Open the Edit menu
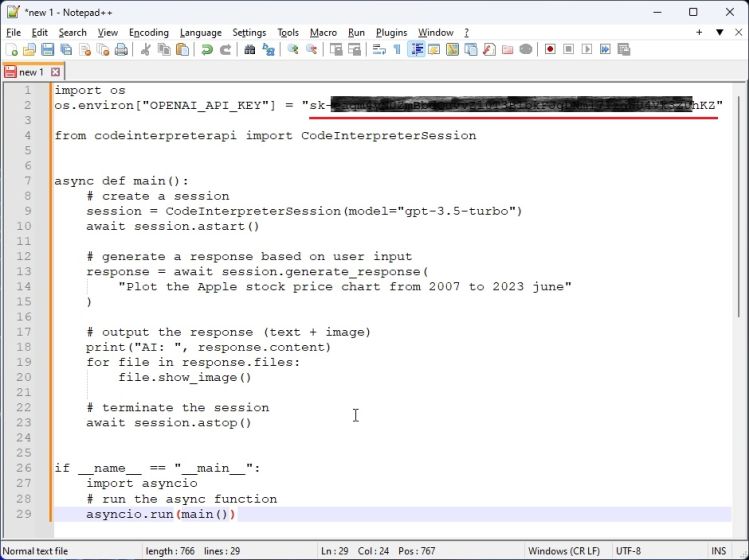The image size is (749, 560). (x=40, y=32)
